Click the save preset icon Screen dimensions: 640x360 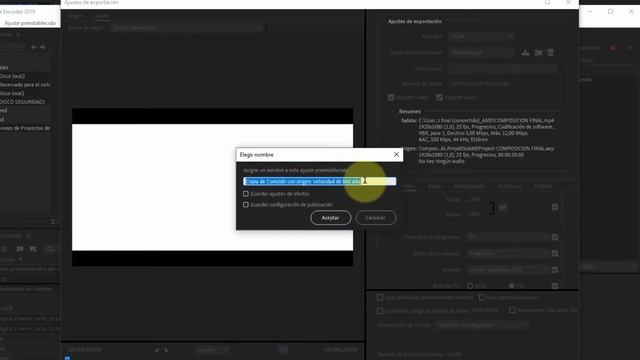point(525,53)
